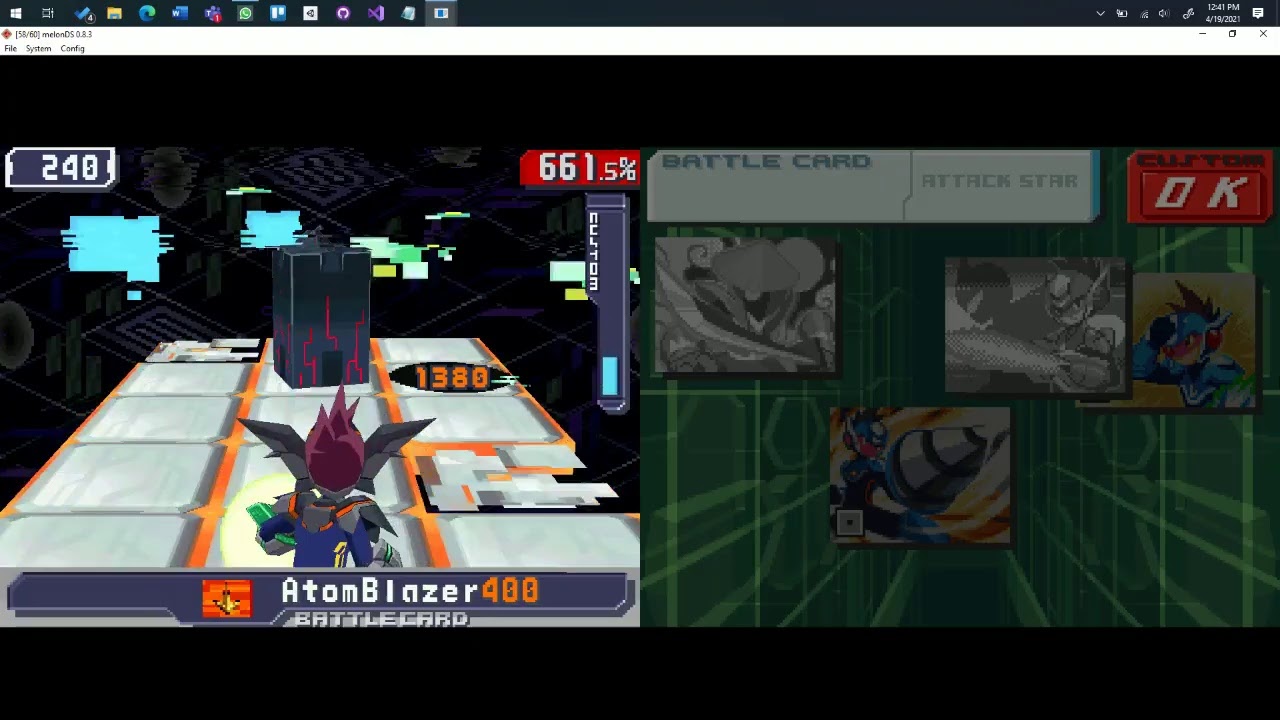Restore down the melonDS window
Image resolution: width=1280 pixels, height=720 pixels.
(x=1232, y=34)
